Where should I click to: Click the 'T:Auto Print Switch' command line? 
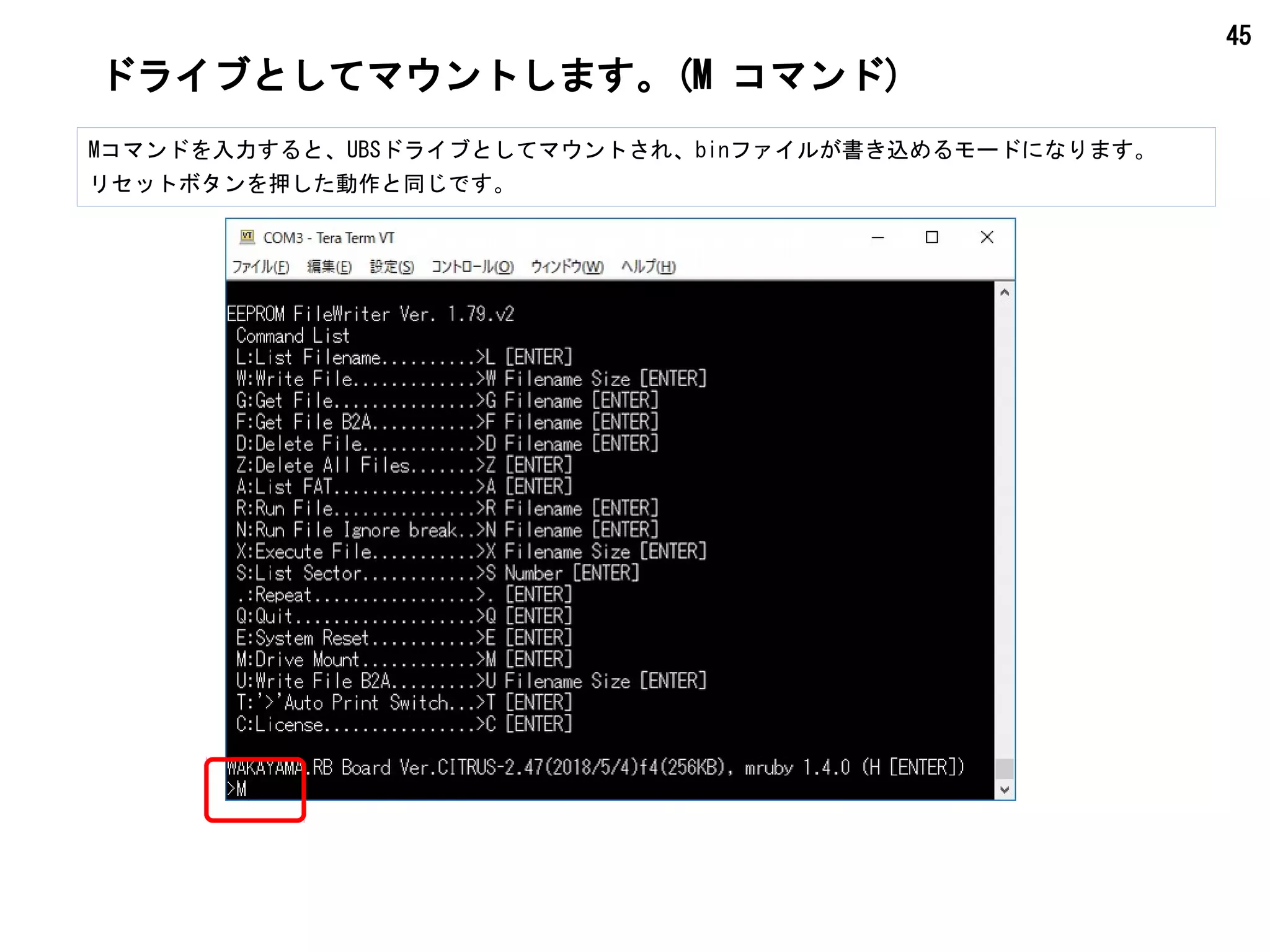pos(404,703)
